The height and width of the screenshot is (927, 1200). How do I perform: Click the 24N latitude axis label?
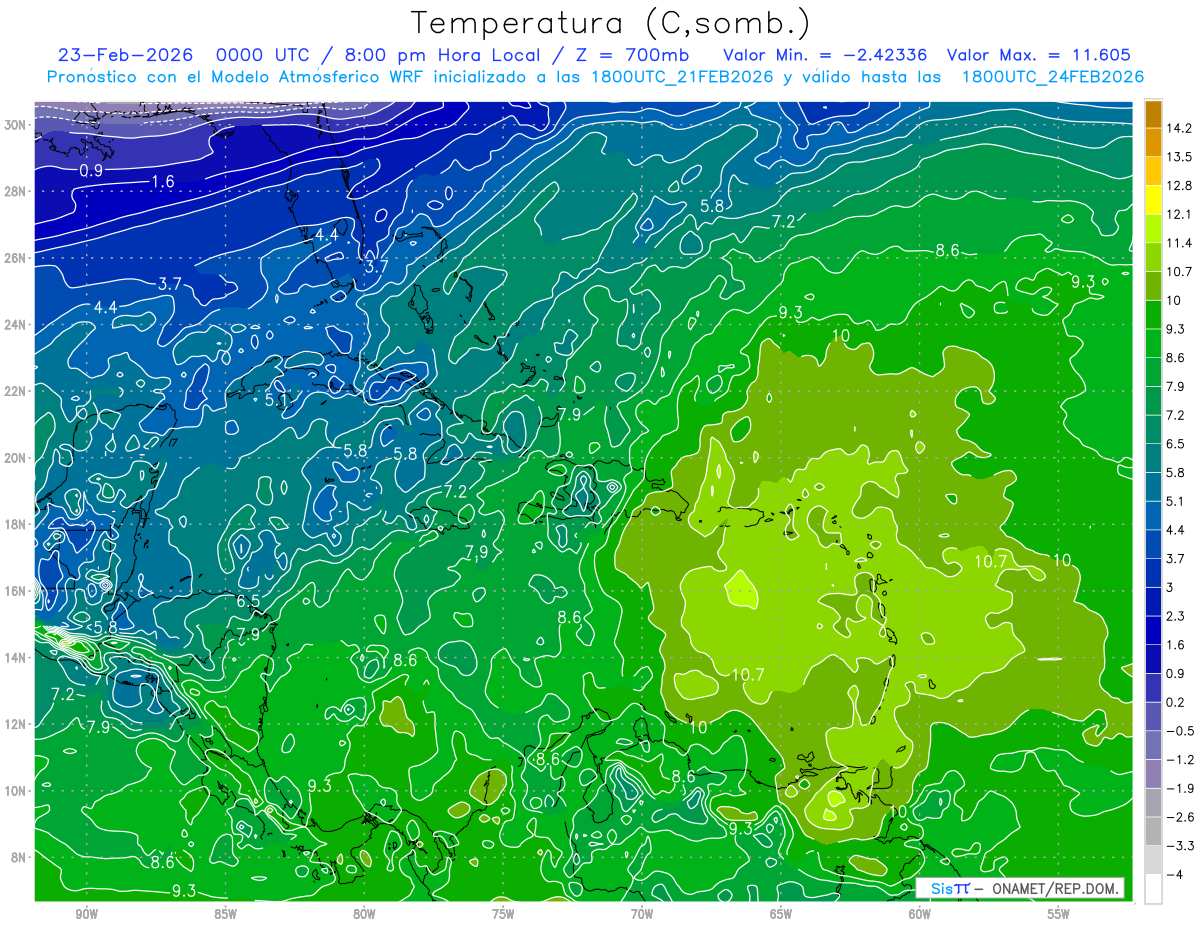pos(16,324)
